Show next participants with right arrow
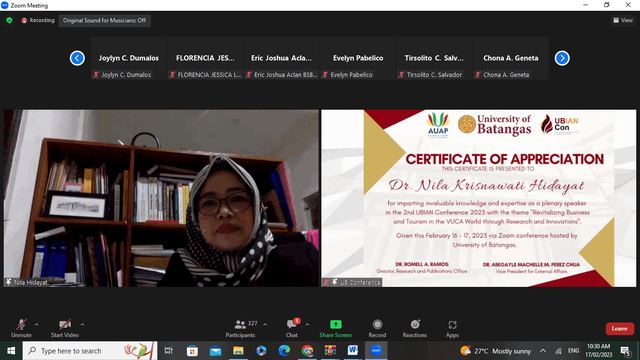Screen dimensions: 640x360 [x=562, y=58]
